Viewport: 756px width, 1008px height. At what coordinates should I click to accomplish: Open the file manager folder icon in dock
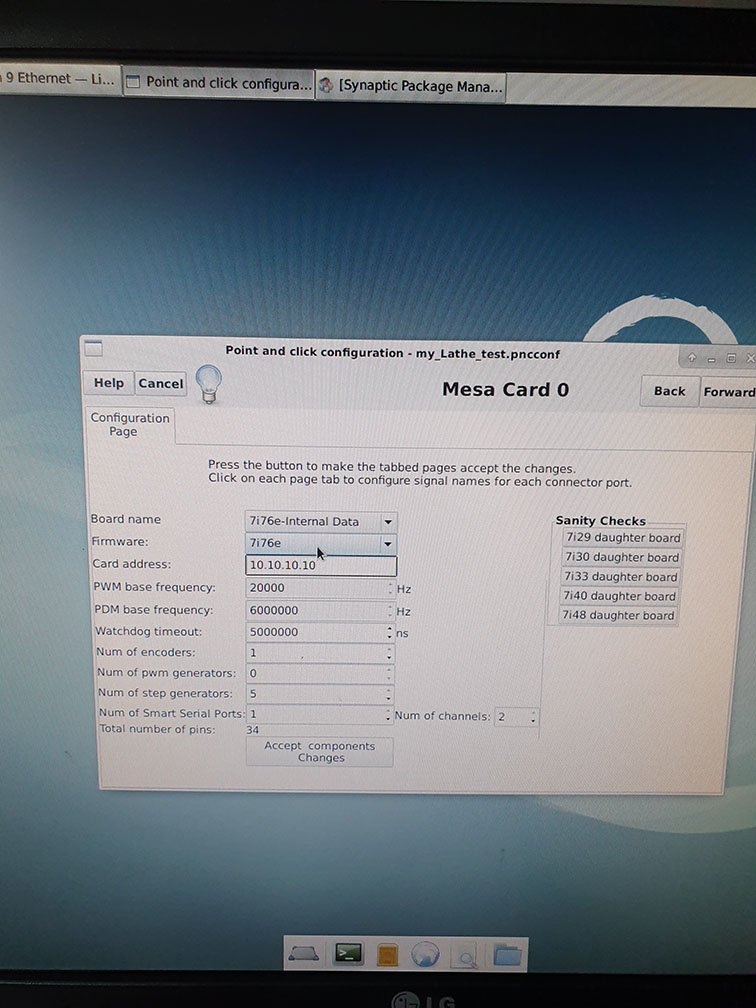tap(507, 955)
